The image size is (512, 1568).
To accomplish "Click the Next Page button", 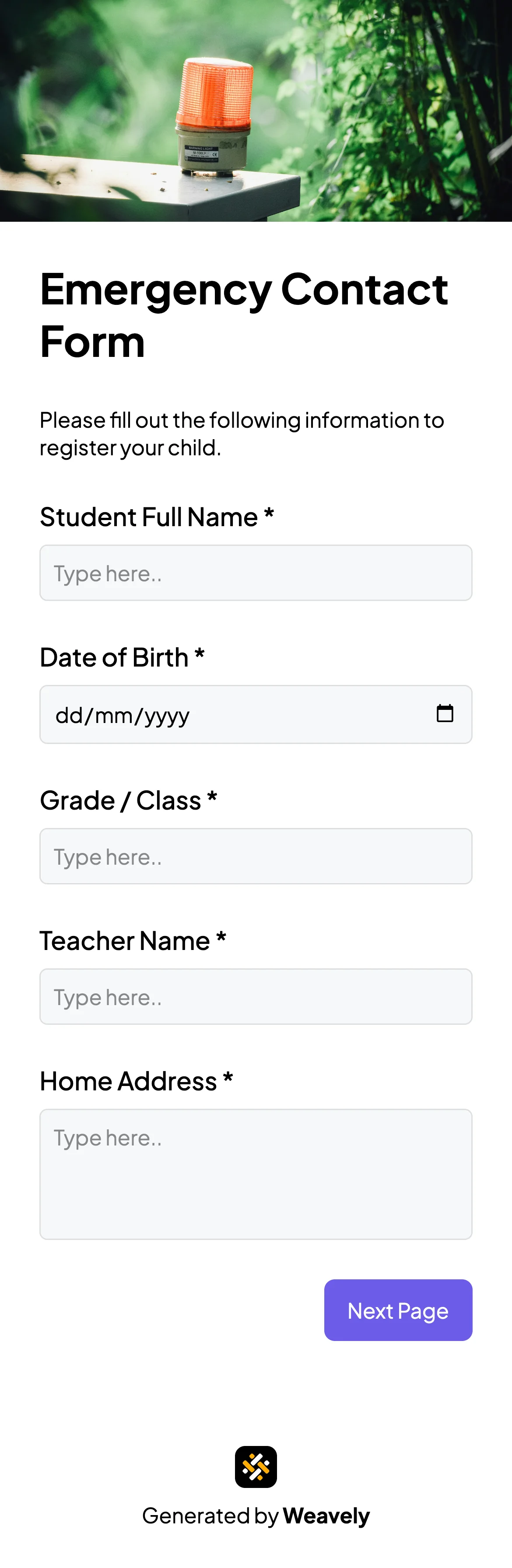I will (397, 1310).
